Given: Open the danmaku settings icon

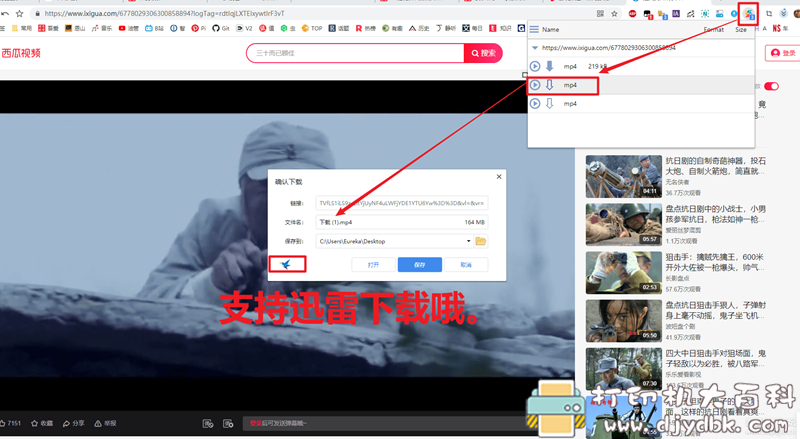Looking at the screenshot, I should pos(228,424).
